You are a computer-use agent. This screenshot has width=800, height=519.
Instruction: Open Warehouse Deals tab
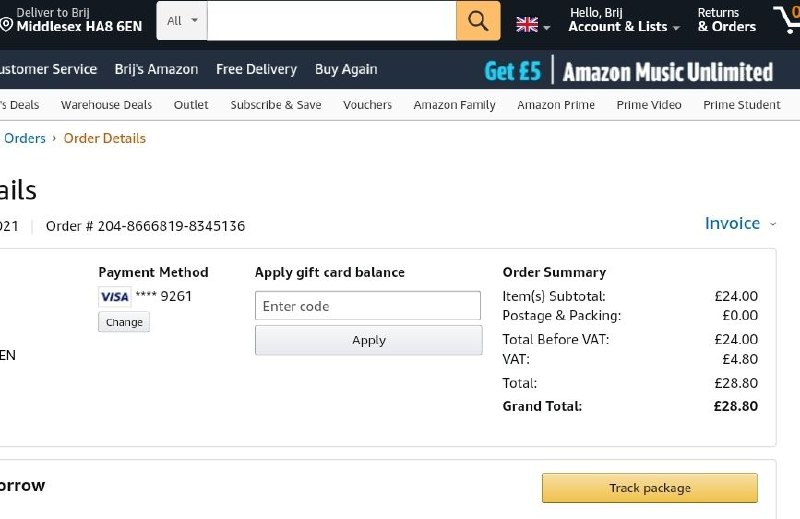click(x=106, y=105)
